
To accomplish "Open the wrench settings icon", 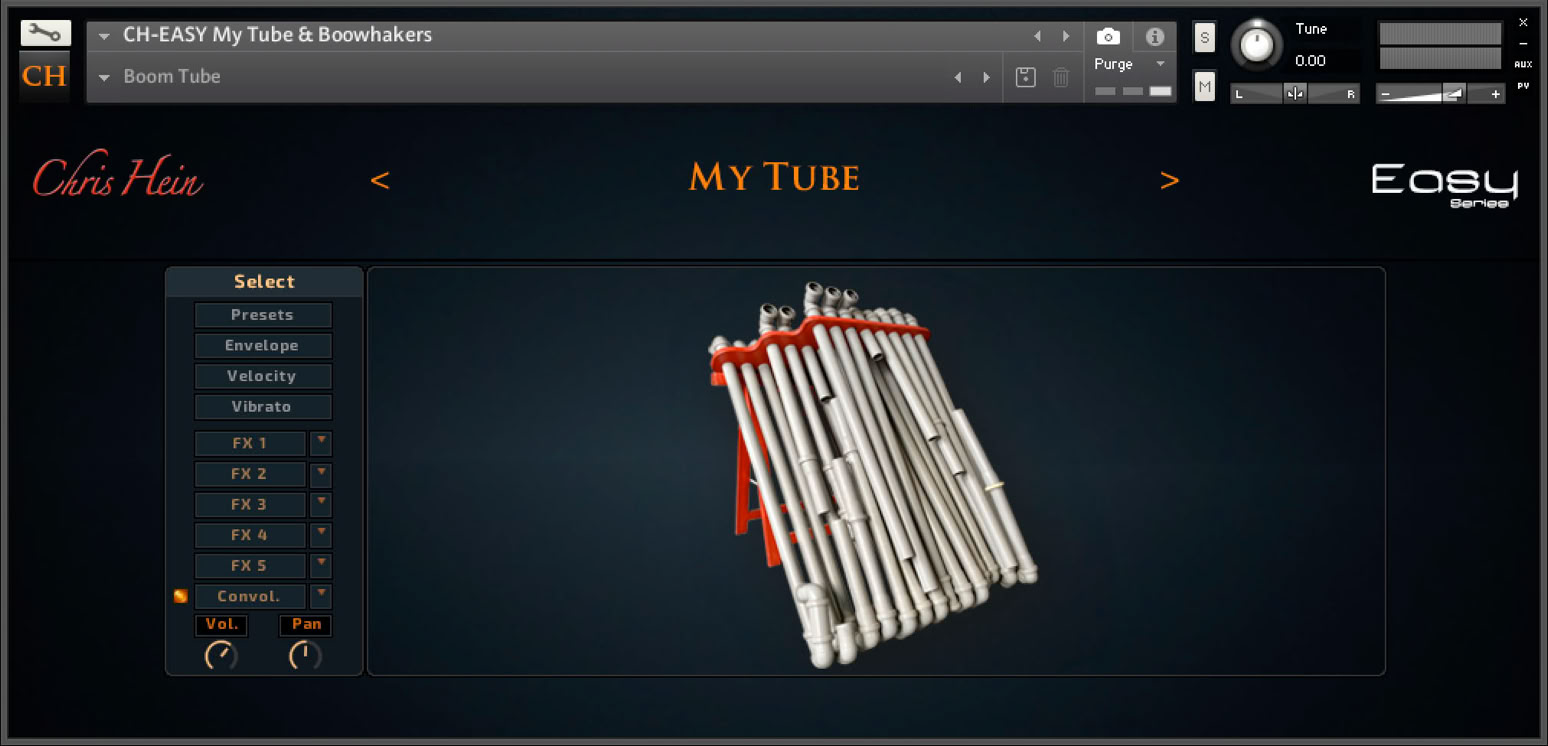I will click(x=45, y=33).
